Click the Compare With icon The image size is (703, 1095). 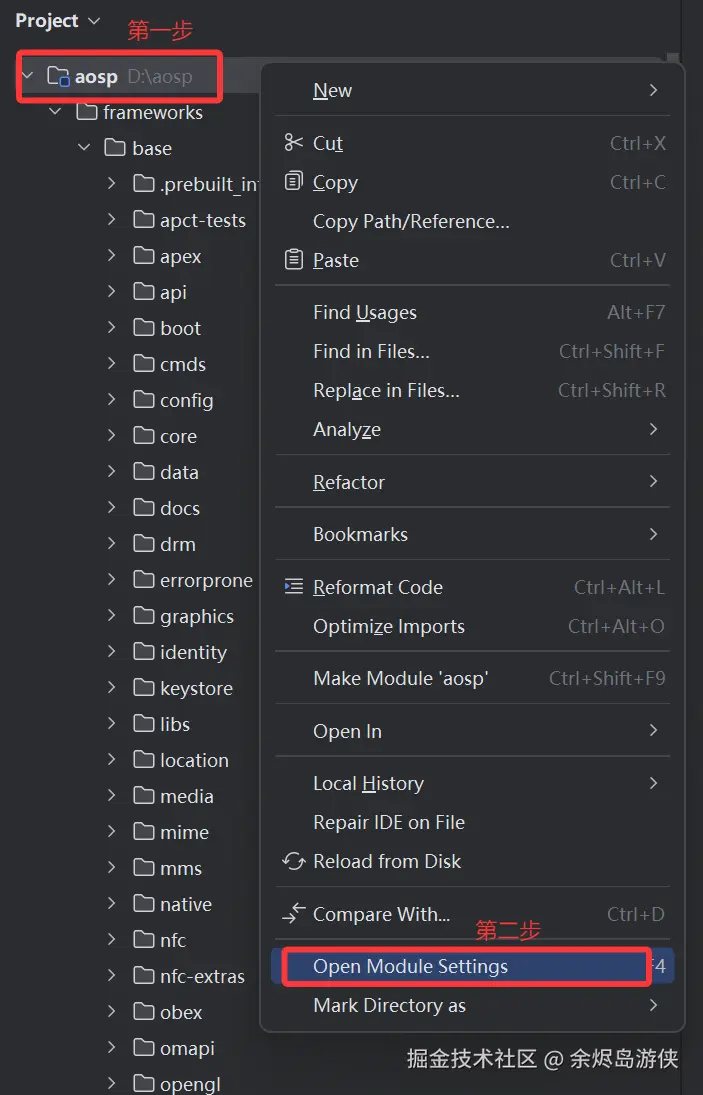[293, 914]
